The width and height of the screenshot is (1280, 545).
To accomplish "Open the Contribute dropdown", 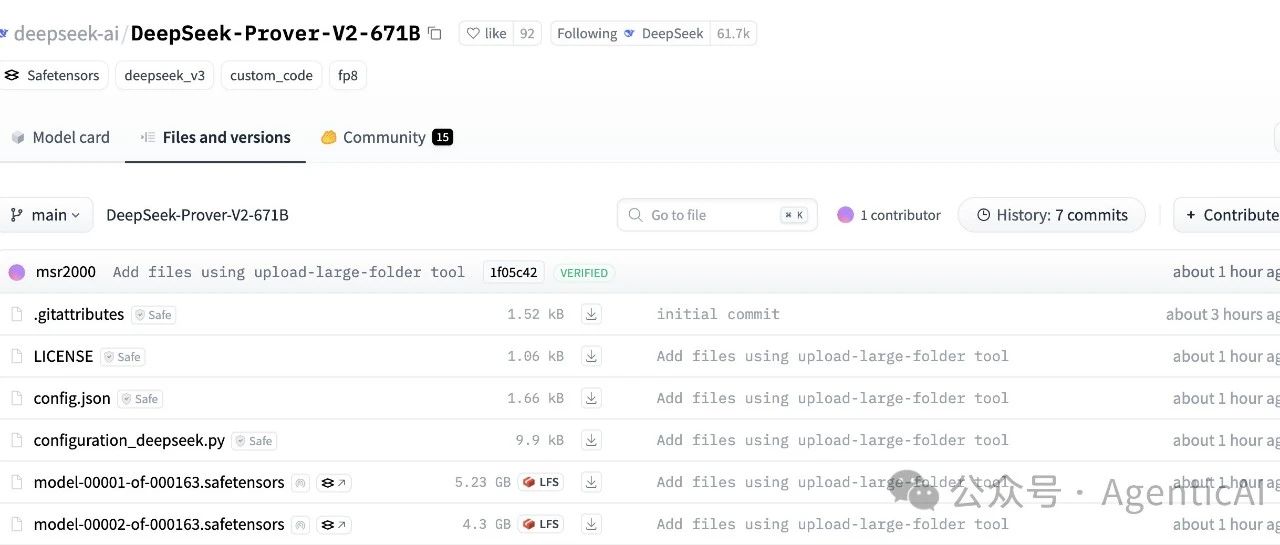I will click(x=1229, y=215).
